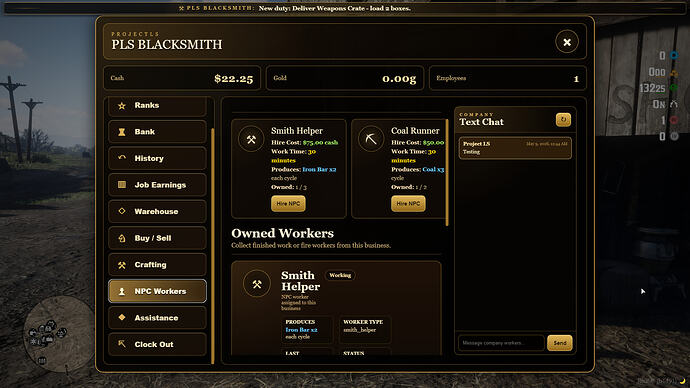Screen dimensions: 690x388
Task: Click the Job Earnings ledger icon
Action: coord(122,185)
